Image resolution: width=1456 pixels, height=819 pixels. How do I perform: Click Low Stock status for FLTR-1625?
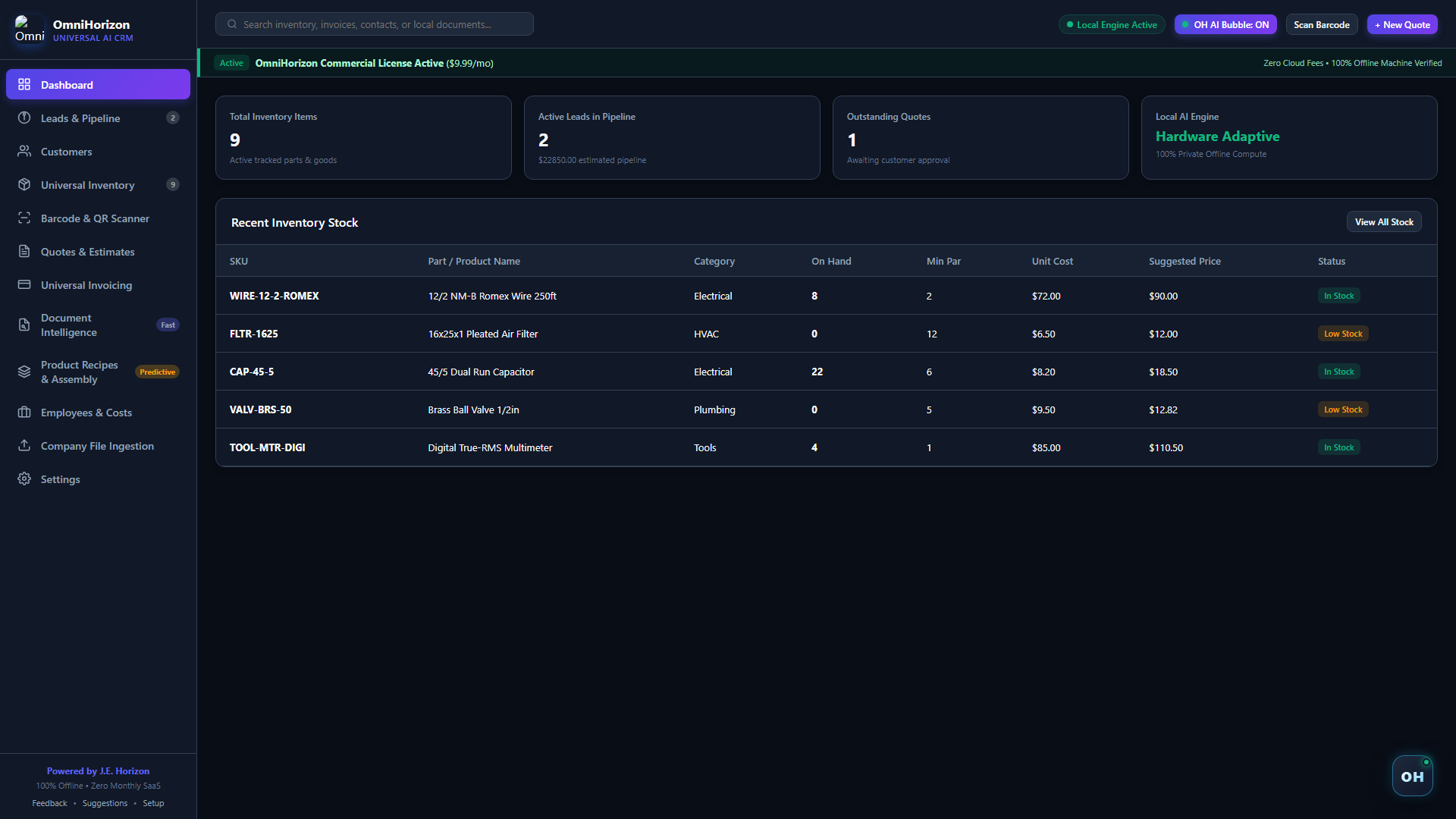click(x=1343, y=334)
